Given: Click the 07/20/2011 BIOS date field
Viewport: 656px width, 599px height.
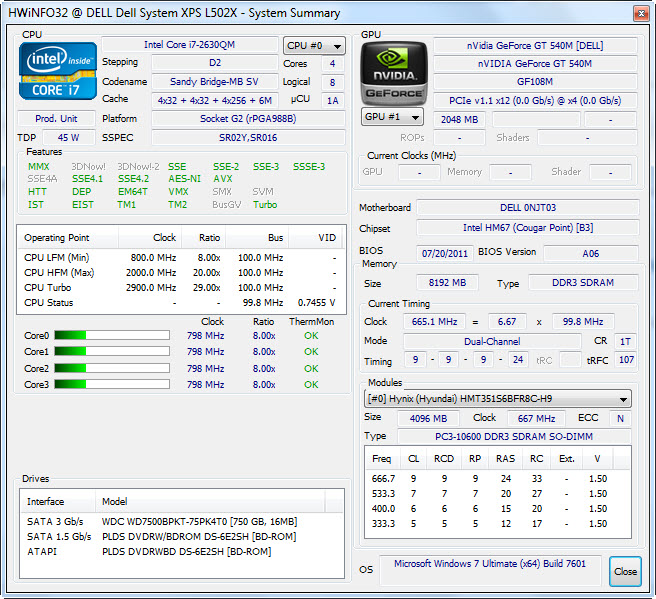Looking at the screenshot, I should pyautogui.click(x=445, y=253).
